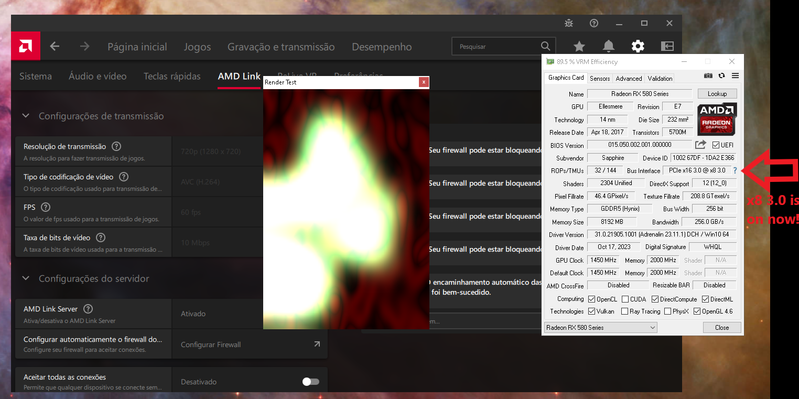Switch to GPU-Z Advanced tab
Screen dimensions: 799x399
click(629, 78)
